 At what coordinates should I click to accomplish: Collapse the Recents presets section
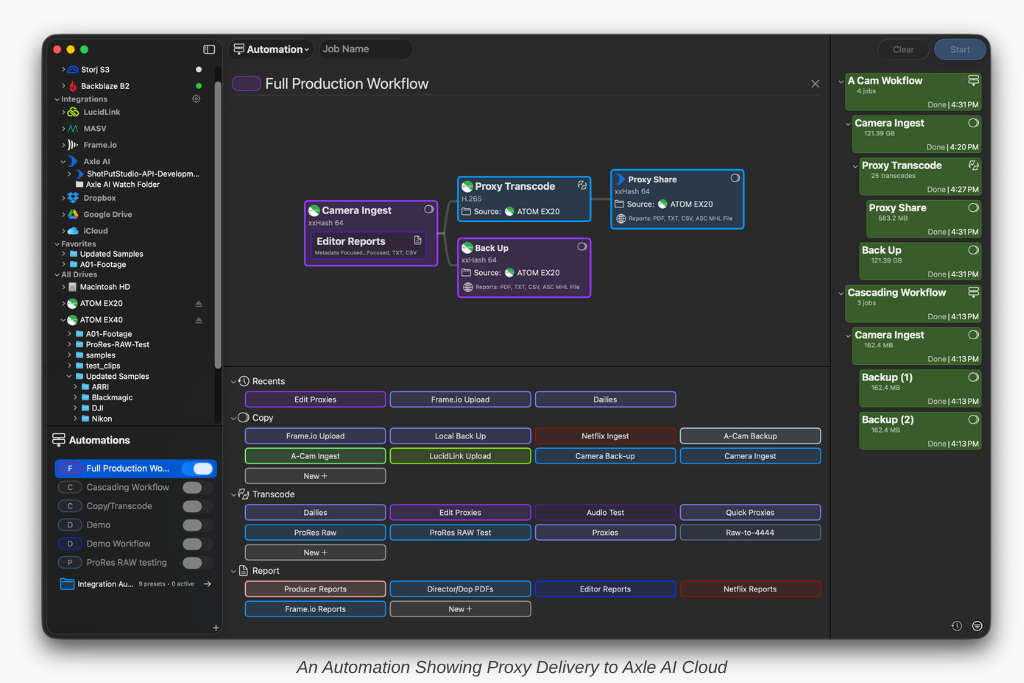pyautogui.click(x=234, y=381)
